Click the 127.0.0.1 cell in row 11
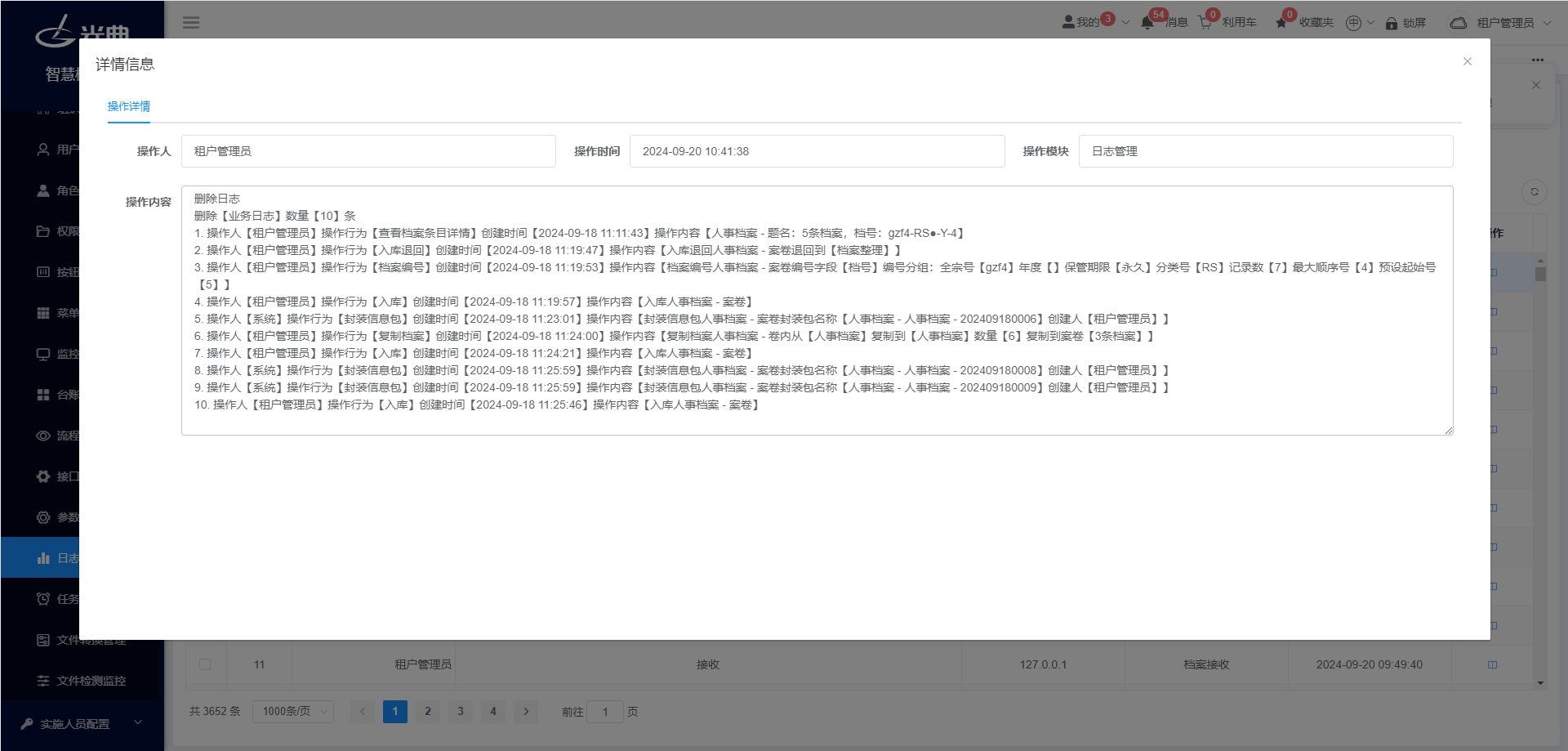This screenshot has width=1568, height=751. click(x=1043, y=664)
